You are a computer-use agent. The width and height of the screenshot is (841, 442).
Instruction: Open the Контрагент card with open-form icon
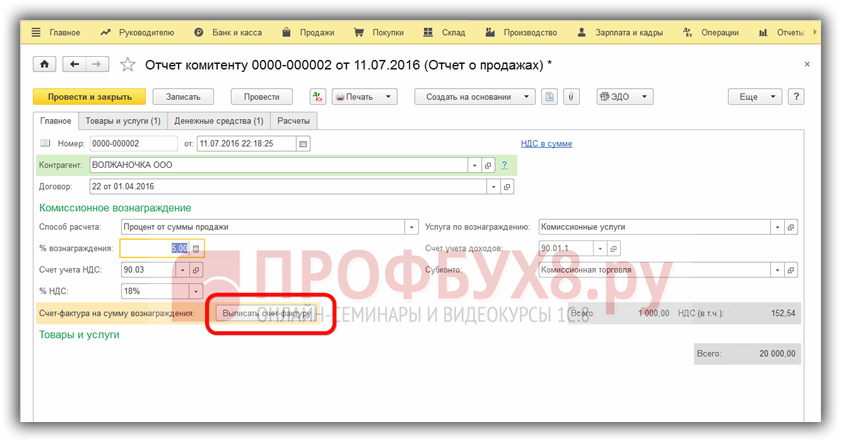tap(488, 165)
